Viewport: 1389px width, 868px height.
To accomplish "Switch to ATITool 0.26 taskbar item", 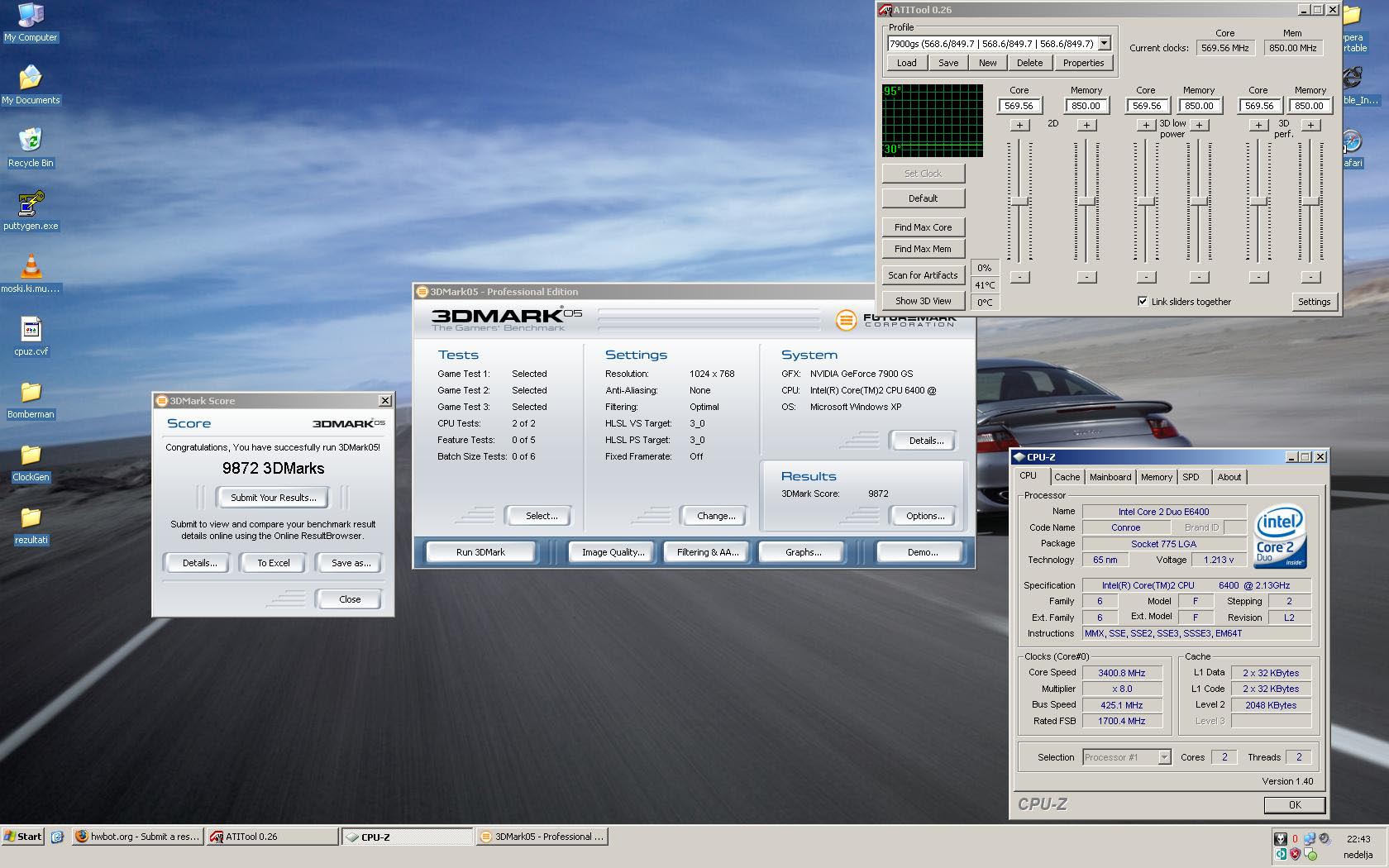I will (x=272, y=837).
